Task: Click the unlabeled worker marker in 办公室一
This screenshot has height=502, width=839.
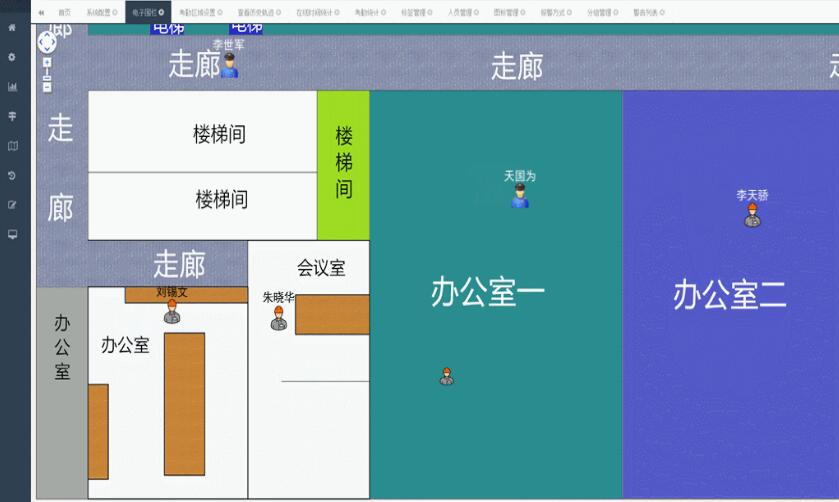Action: point(446,376)
